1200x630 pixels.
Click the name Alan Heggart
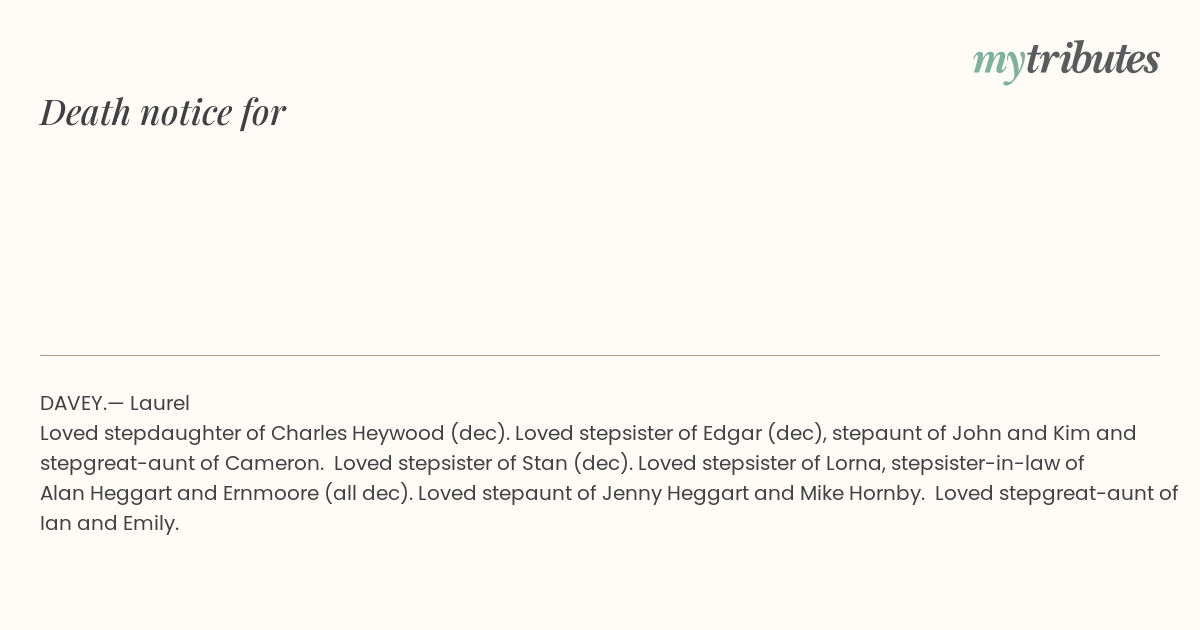pos(106,493)
